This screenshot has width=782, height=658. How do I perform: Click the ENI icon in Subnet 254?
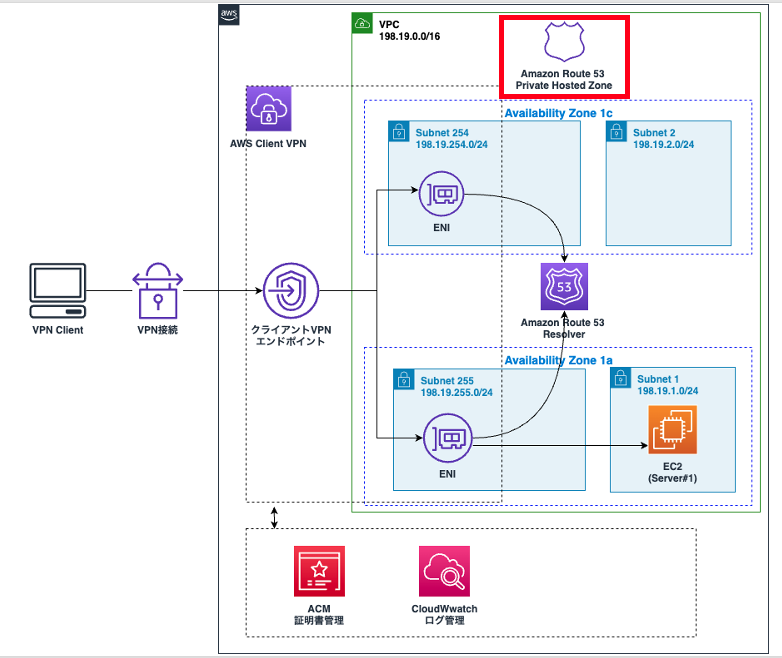pyautogui.click(x=441, y=194)
